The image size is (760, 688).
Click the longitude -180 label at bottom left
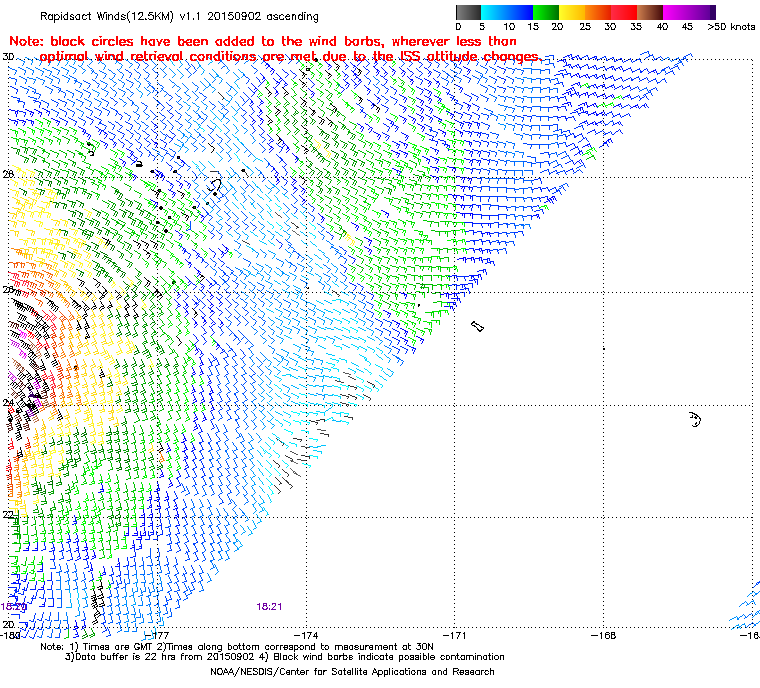coord(10,635)
